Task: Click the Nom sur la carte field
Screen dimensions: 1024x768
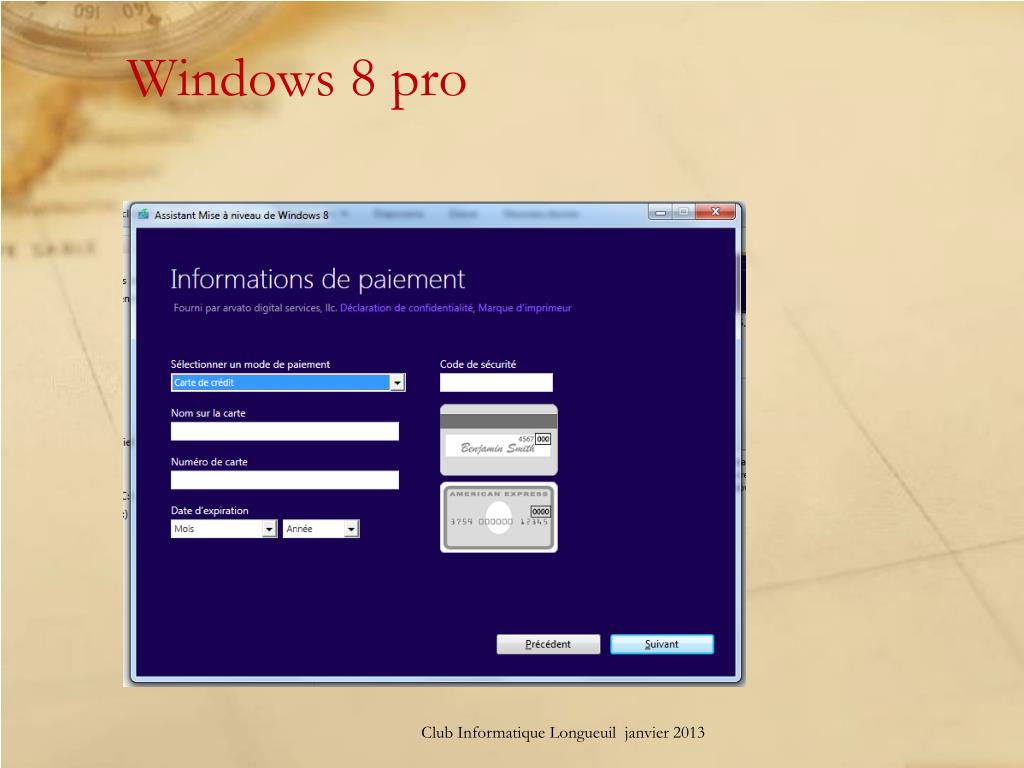Action: click(285, 431)
